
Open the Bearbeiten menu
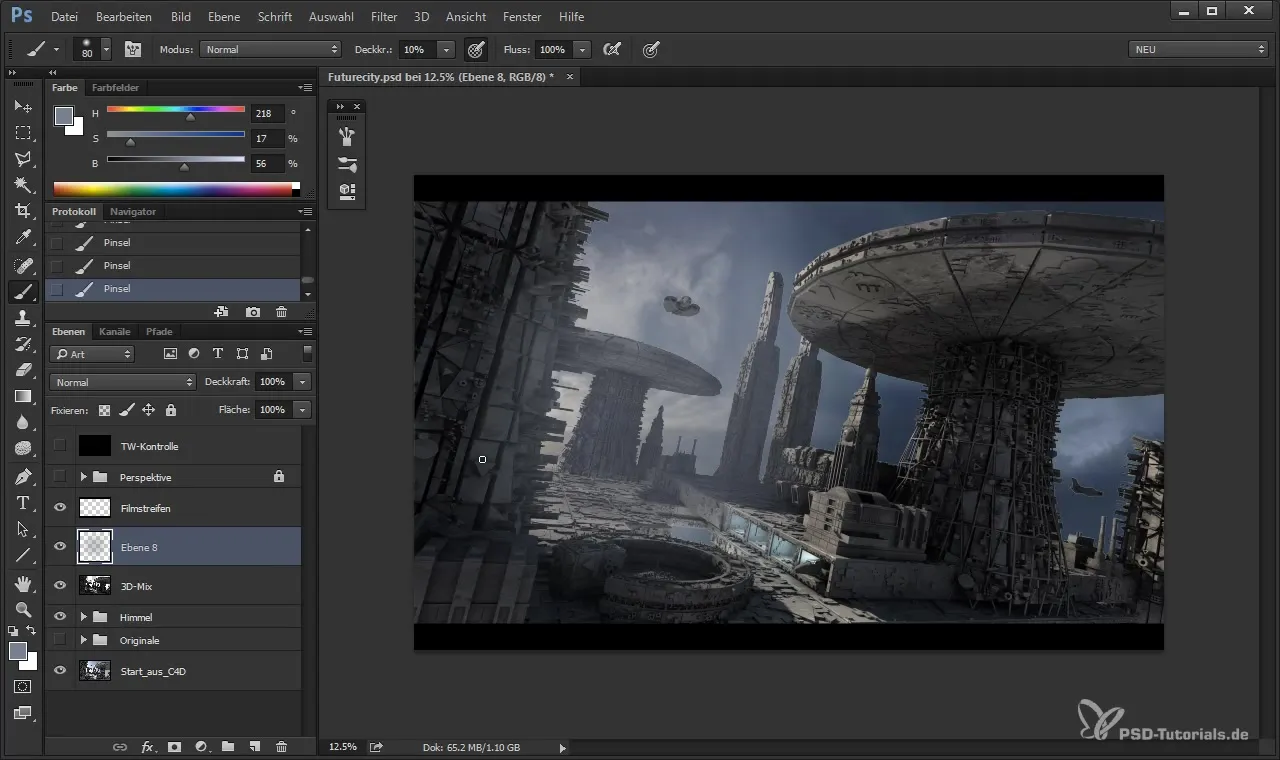click(x=124, y=17)
